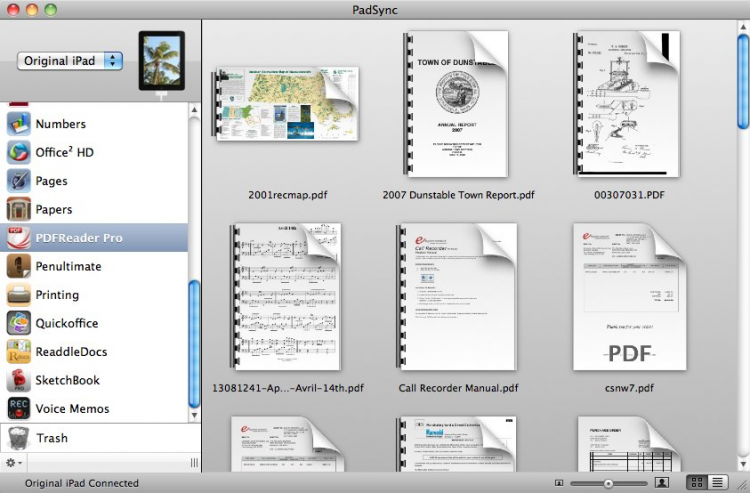Select the csnw7.pdf document thumbnail
The height and width of the screenshot is (493, 750).
point(629,296)
